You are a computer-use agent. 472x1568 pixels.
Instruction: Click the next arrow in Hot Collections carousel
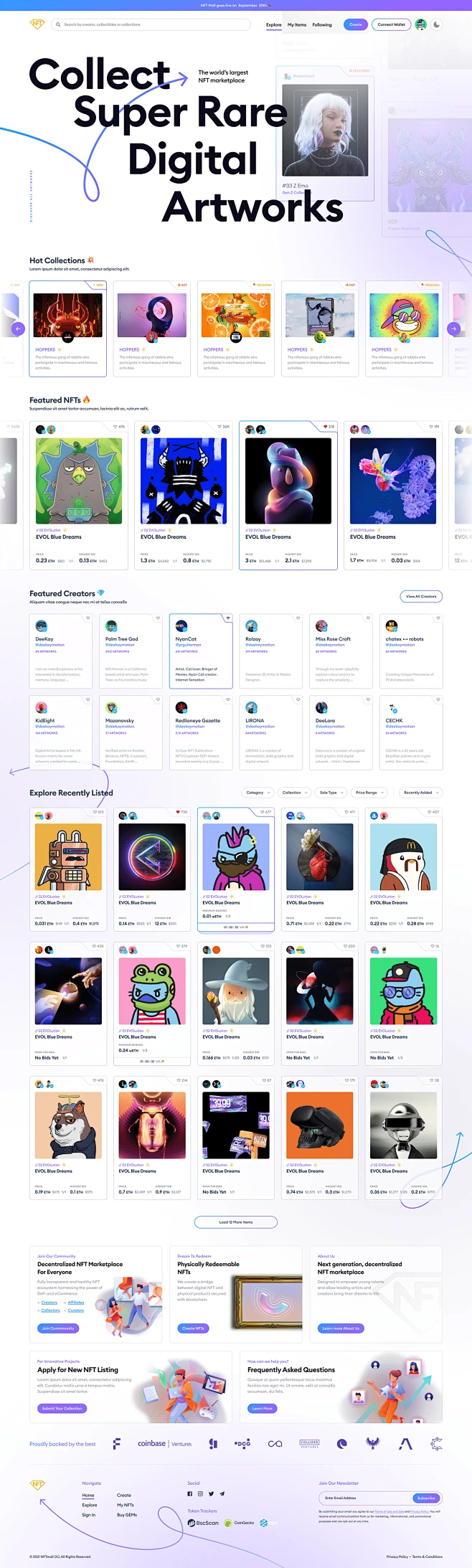coord(453,329)
